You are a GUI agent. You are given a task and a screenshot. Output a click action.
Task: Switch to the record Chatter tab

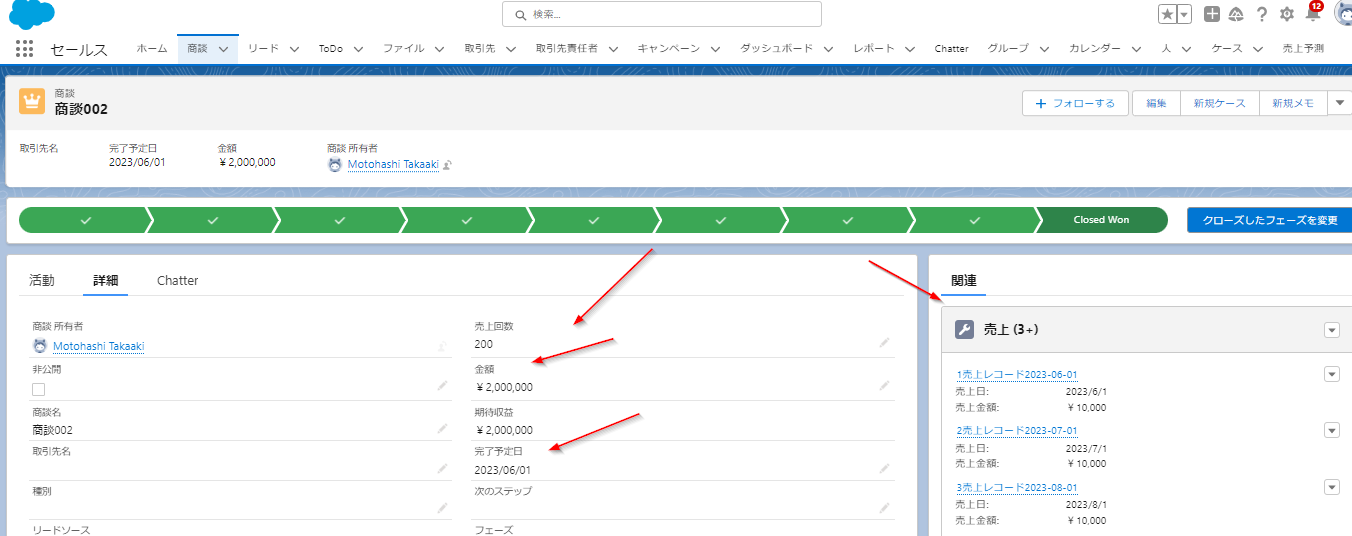pos(178,280)
